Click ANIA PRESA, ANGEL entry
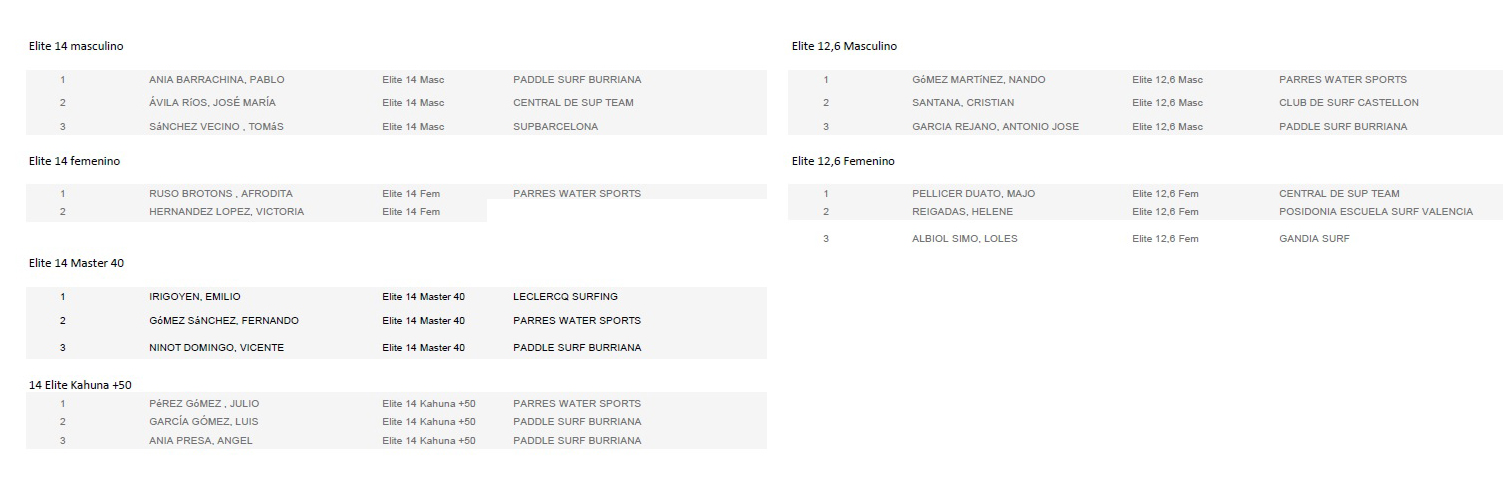1503x480 pixels. (201, 441)
